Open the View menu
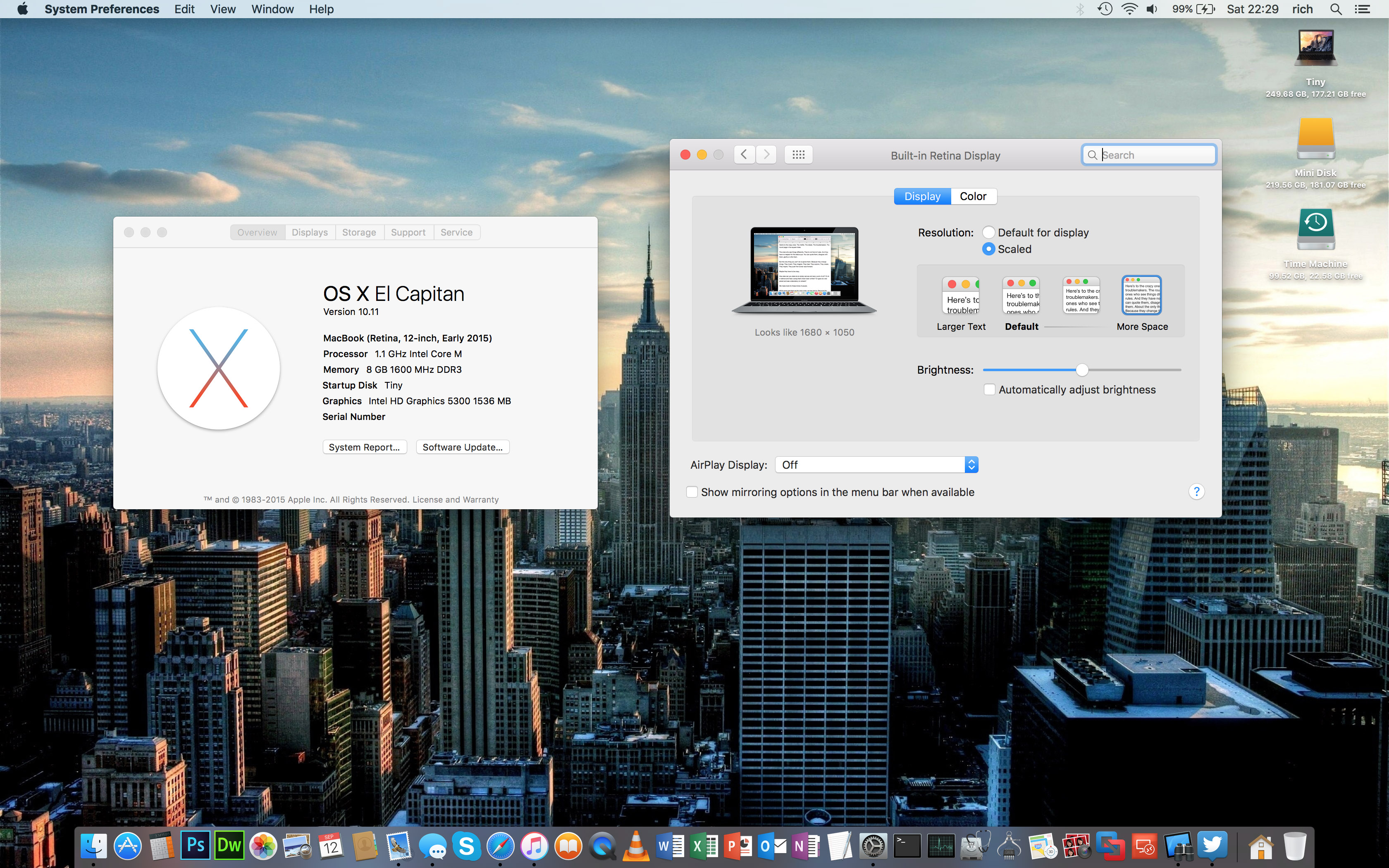The height and width of the screenshot is (868, 1389). [223, 9]
